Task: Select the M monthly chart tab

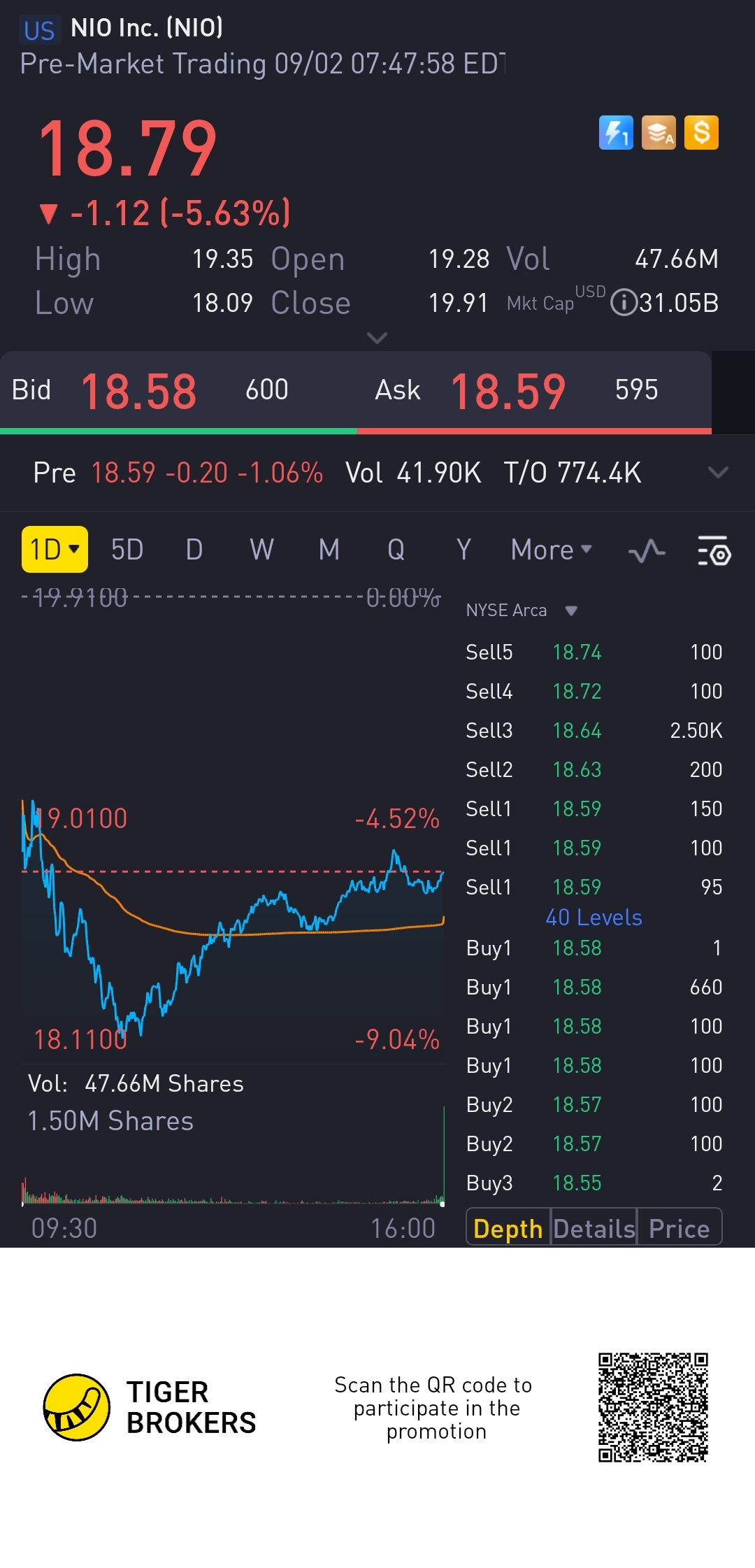Action: tap(329, 550)
